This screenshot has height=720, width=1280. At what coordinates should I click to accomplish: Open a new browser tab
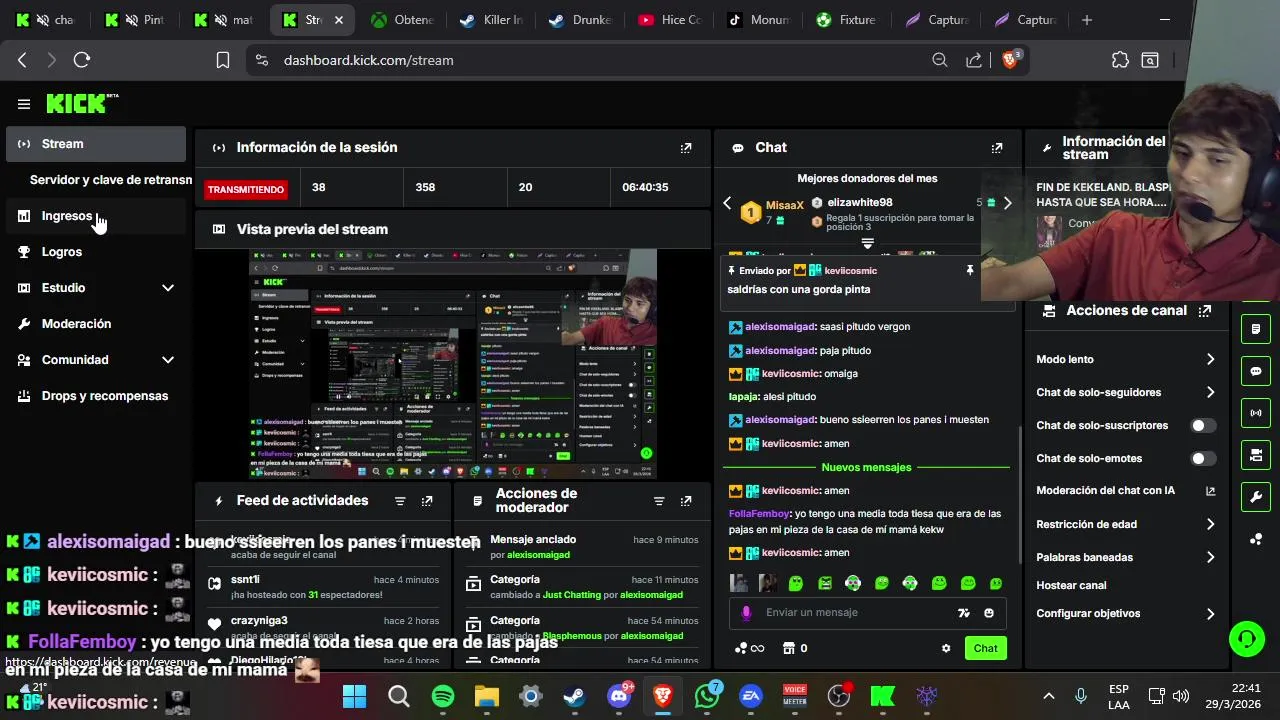[x=1087, y=20]
